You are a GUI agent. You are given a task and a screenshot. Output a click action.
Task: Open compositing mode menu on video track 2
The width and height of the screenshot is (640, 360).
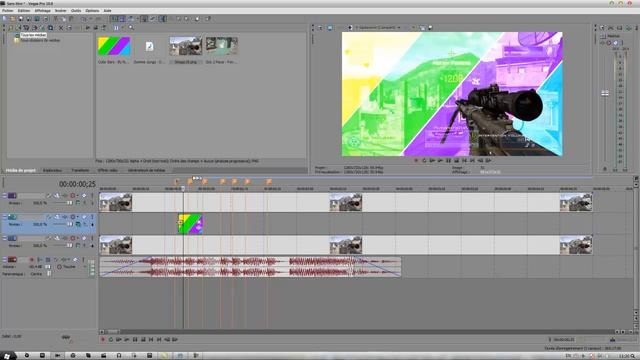point(78,224)
